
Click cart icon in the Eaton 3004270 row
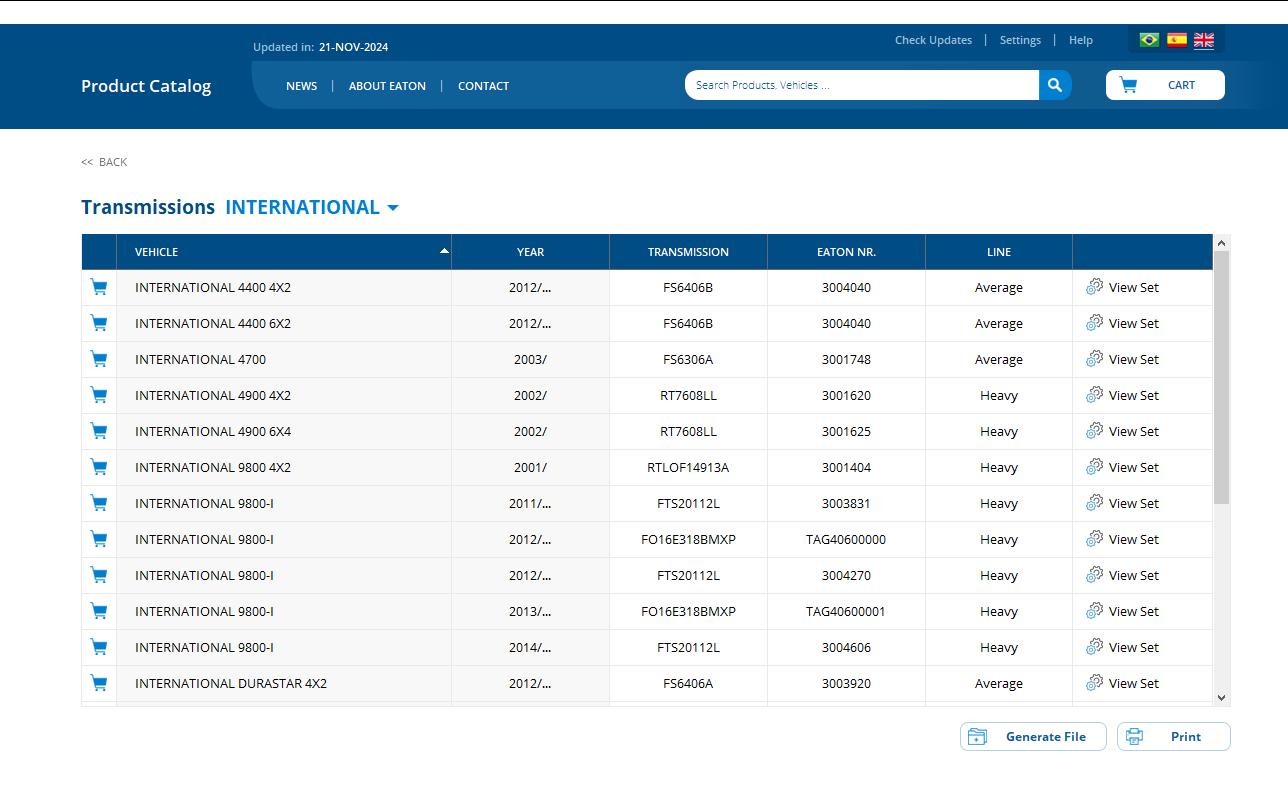click(x=99, y=575)
